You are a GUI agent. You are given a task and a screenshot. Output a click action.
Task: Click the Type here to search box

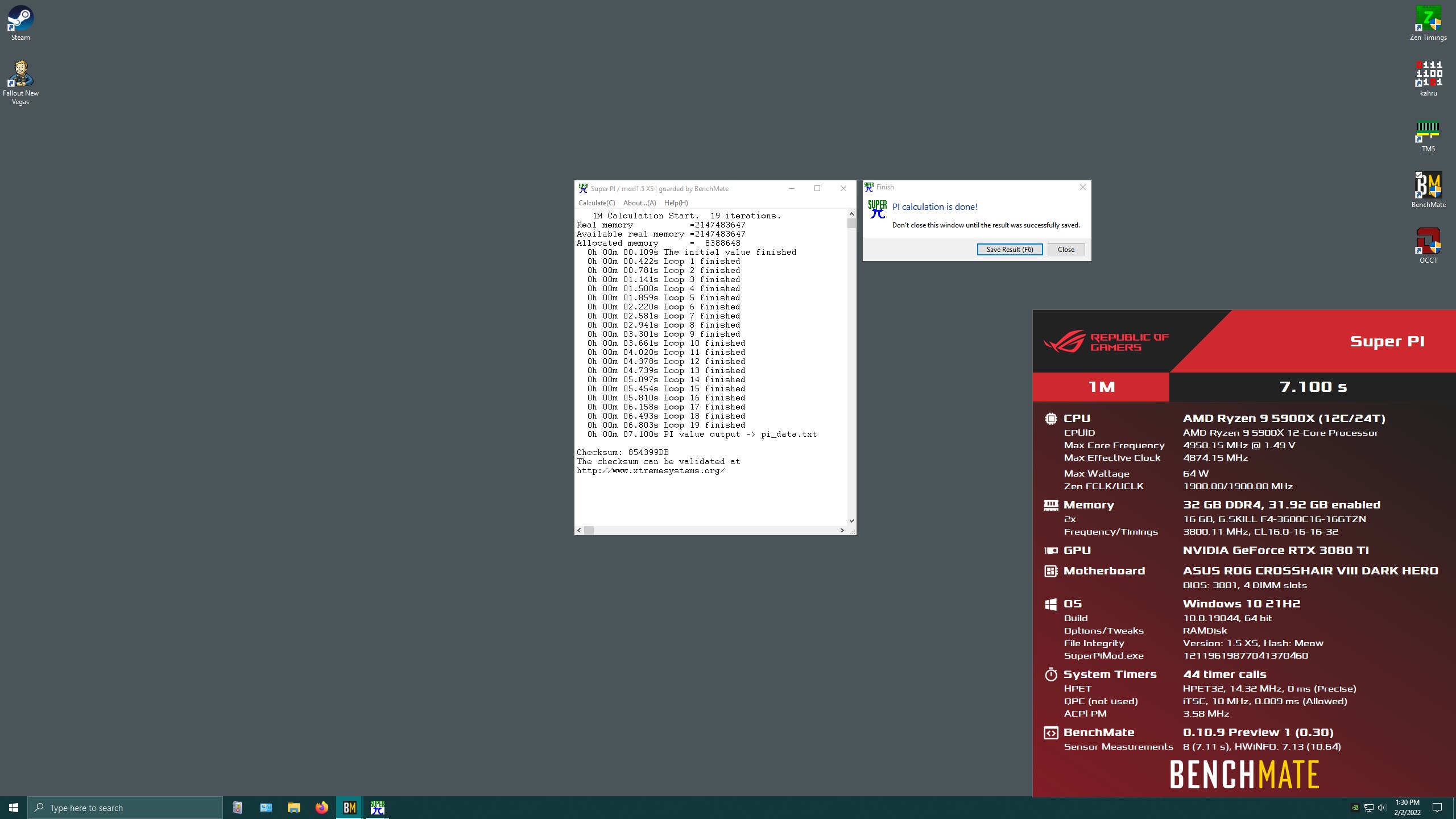tap(125, 808)
